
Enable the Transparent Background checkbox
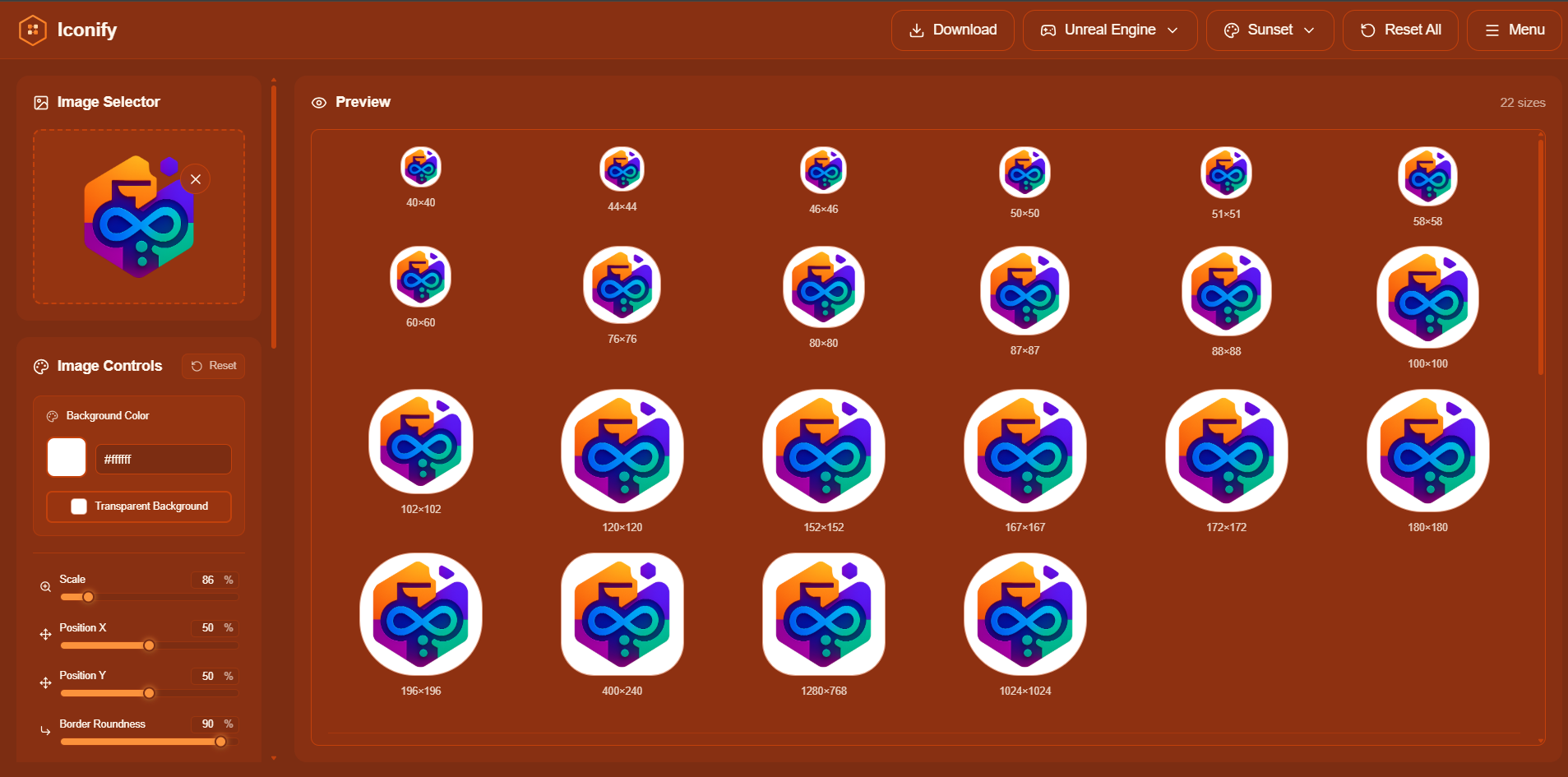click(x=79, y=506)
